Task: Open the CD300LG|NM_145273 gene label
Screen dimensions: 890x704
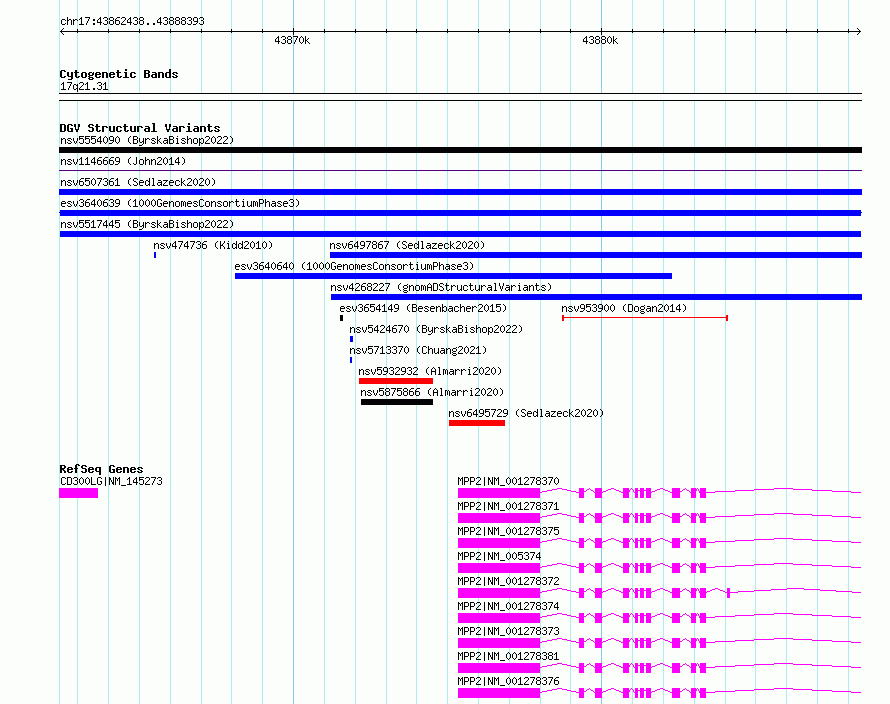Action: click(111, 481)
